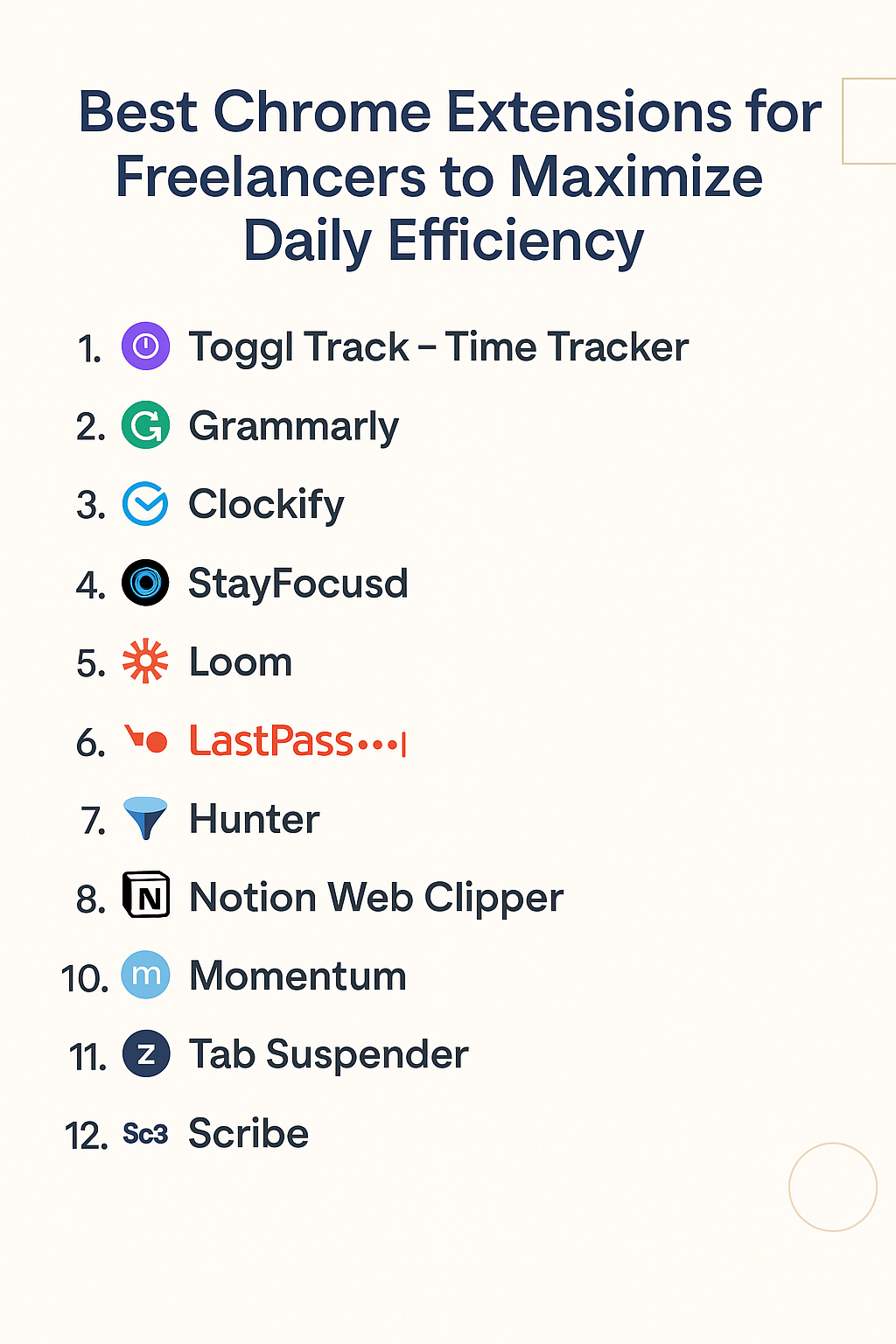The width and height of the screenshot is (896, 1344).
Task: Click the Notion Web Clipper text
Action: (x=376, y=898)
